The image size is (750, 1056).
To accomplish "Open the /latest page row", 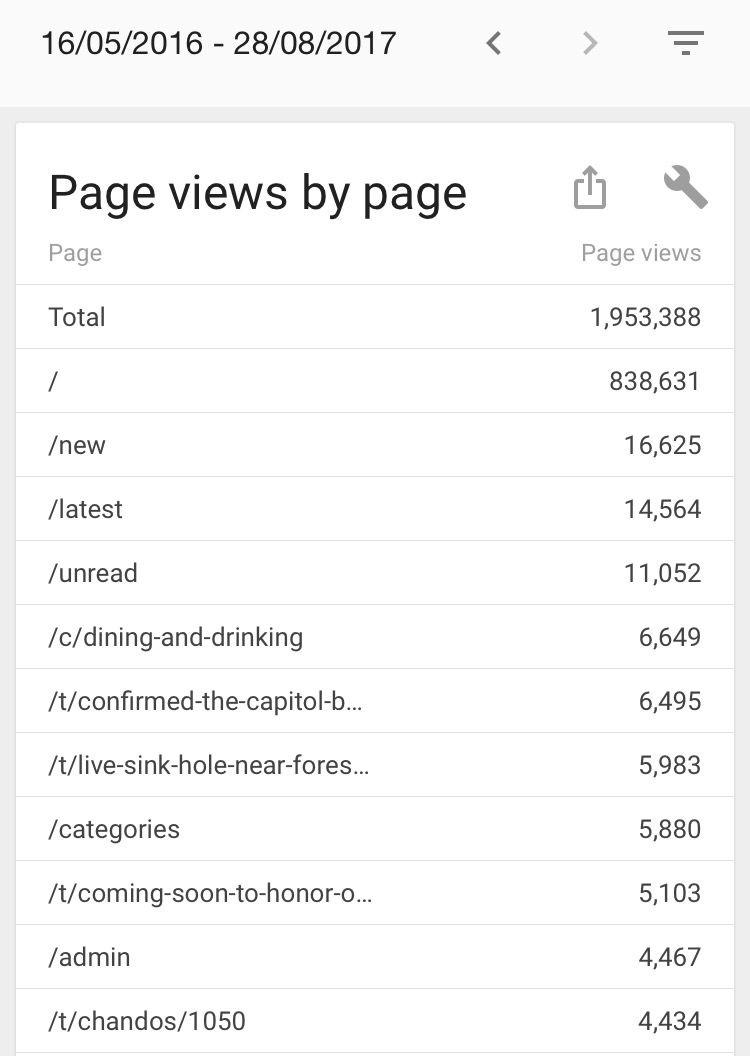I will click(x=374, y=509).
